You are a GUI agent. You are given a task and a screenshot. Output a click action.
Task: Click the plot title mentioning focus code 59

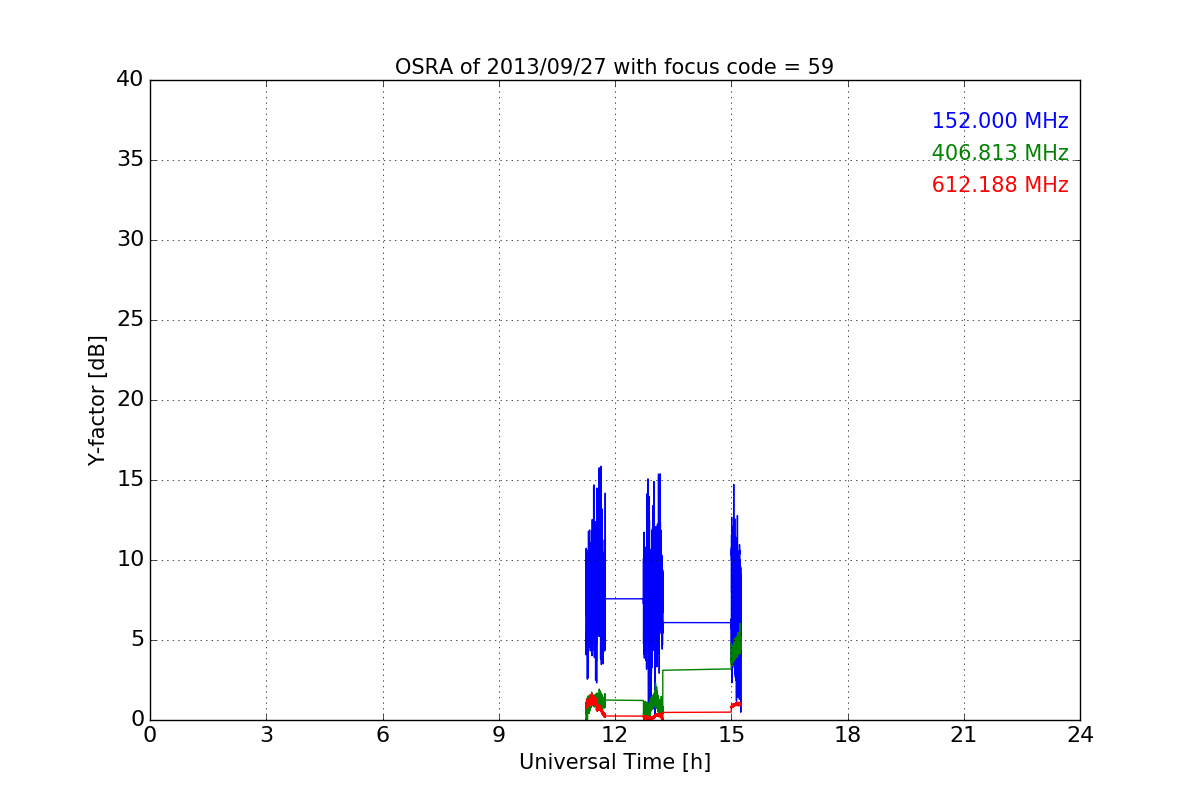tap(614, 67)
